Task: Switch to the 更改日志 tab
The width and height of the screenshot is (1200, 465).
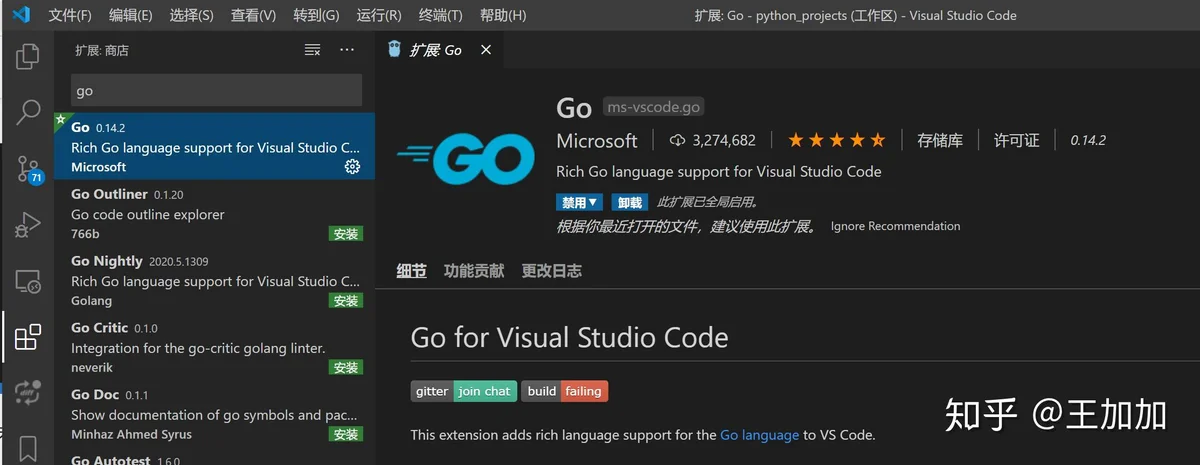Action: [x=552, y=271]
